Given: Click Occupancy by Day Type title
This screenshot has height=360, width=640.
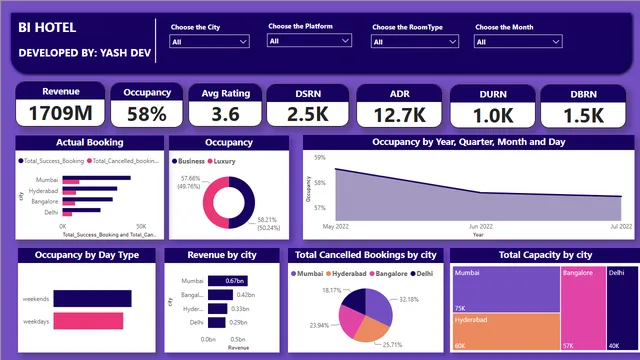Looking at the screenshot, I should click(87, 255).
